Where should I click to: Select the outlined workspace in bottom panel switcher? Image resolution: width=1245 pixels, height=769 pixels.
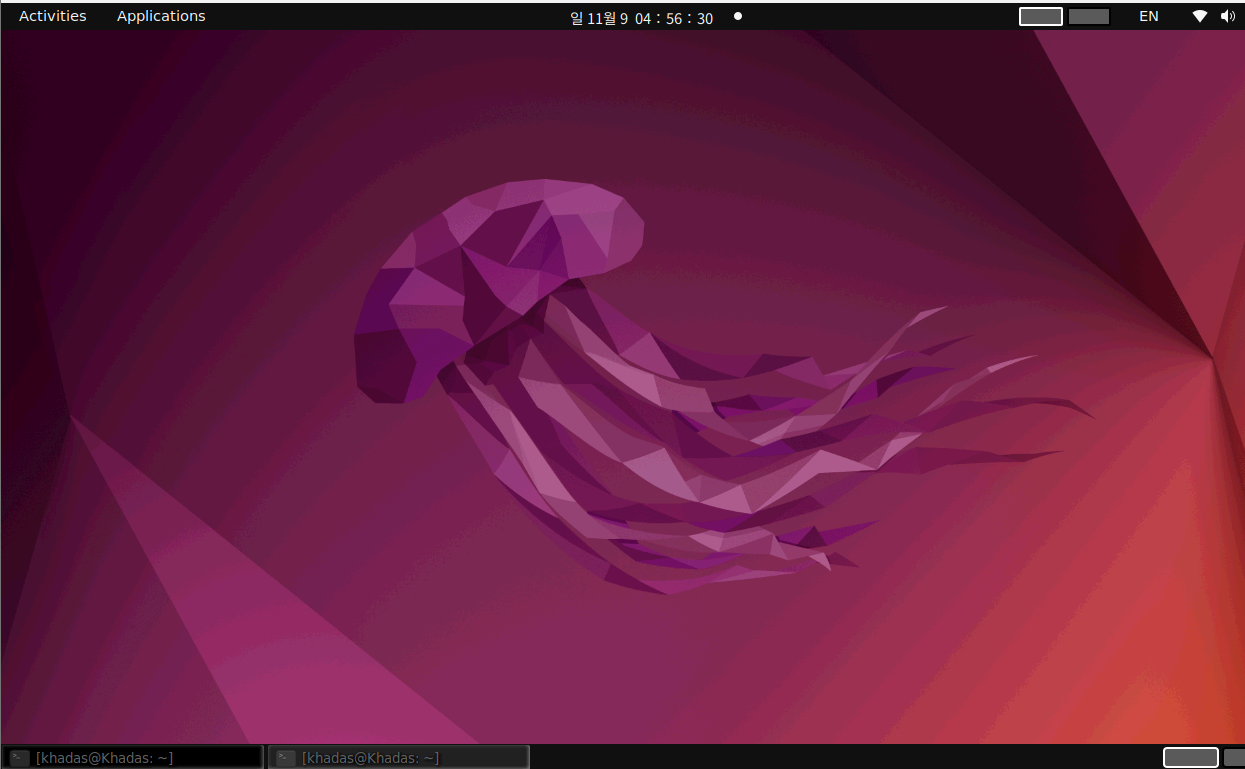(1191, 758)
